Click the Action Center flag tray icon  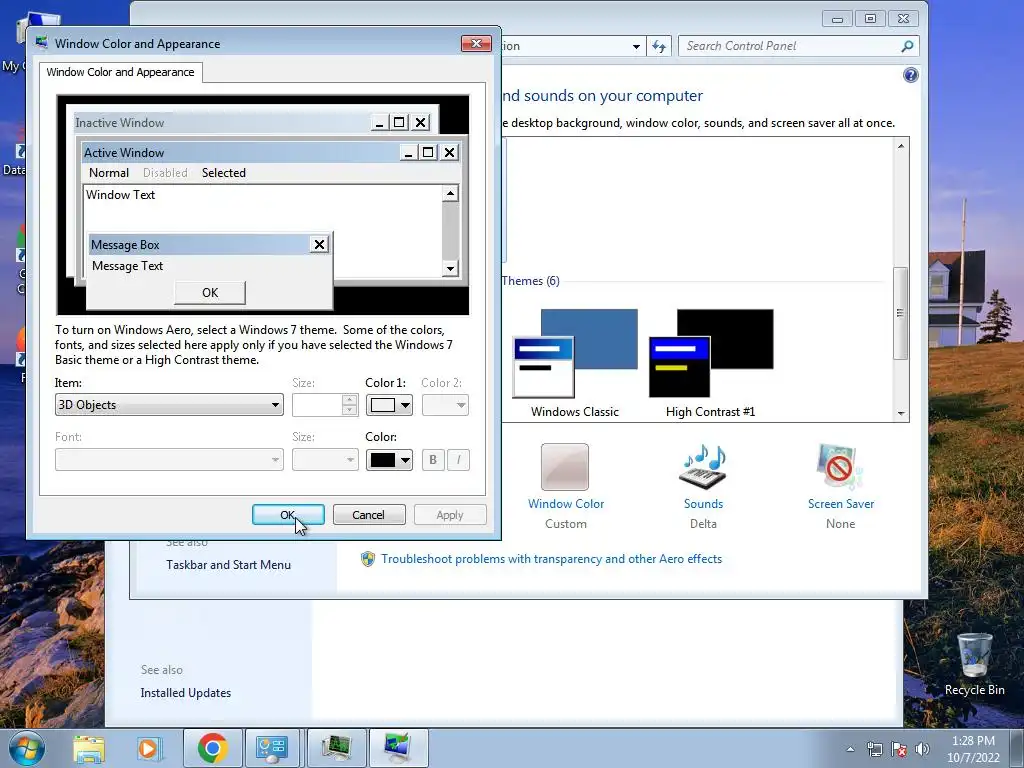(x=899, y=749)
